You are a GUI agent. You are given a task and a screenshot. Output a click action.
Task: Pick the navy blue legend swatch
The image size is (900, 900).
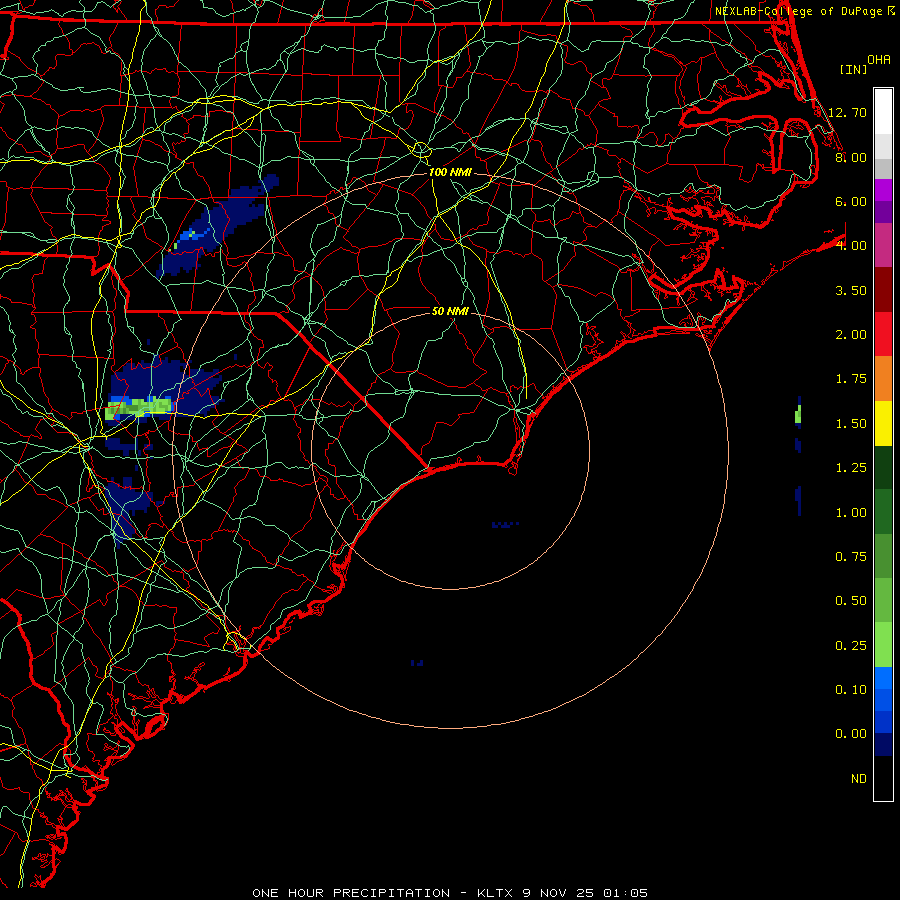(x=883, y=744)
